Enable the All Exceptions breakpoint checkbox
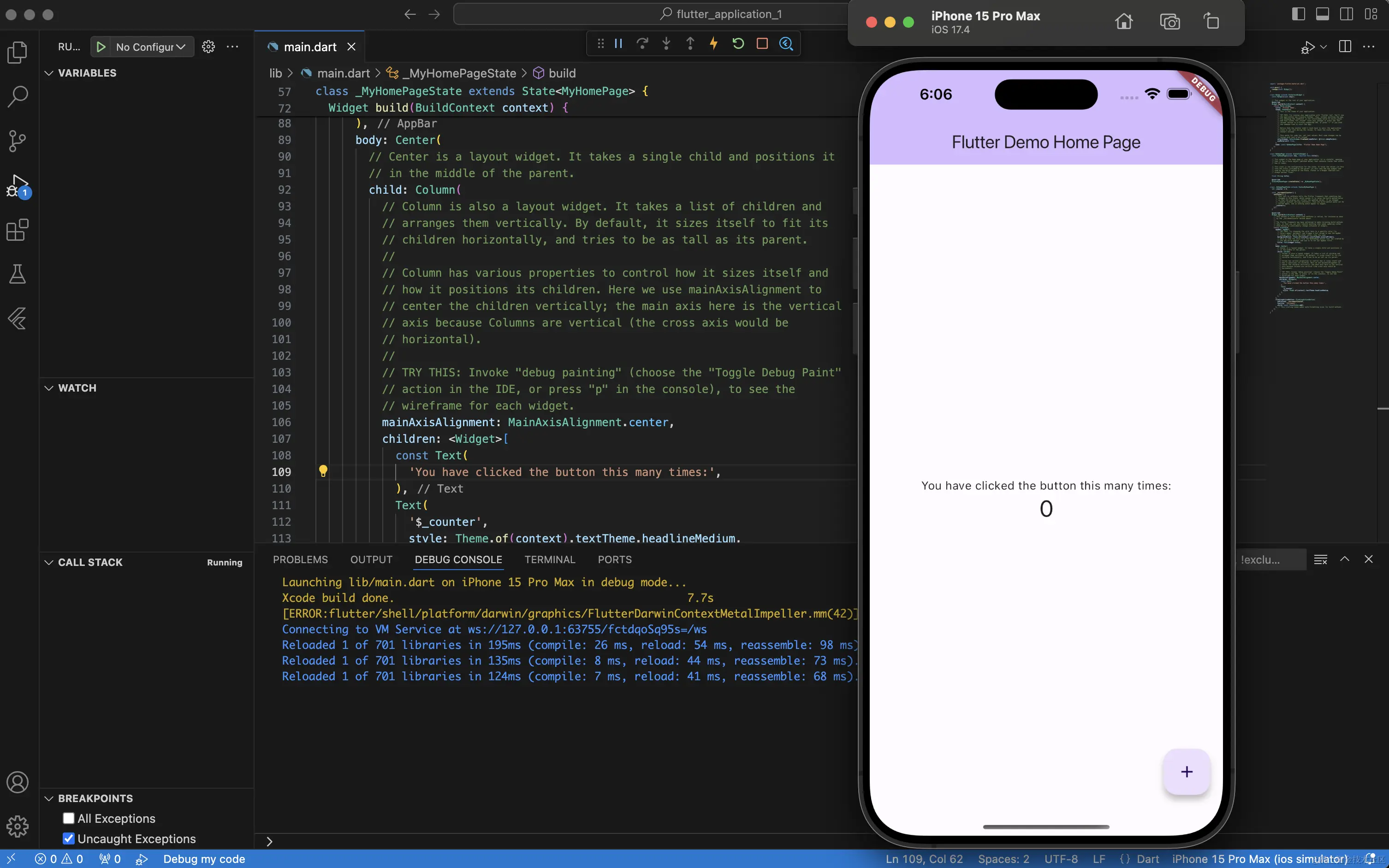The height and width of the screenshot is (868, 1389). 69,818
